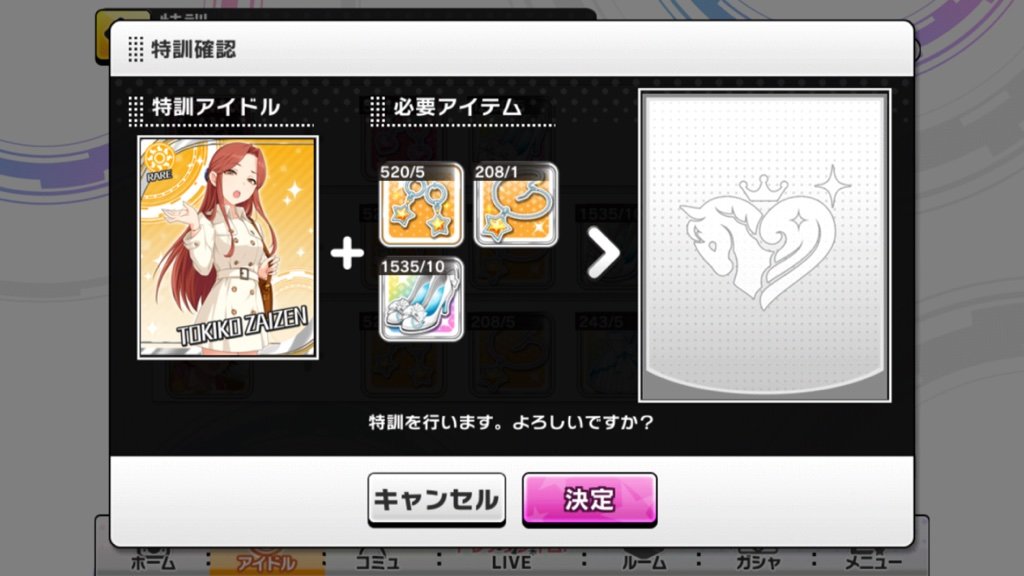The width and height of the screenshot is (1024, 576).
Task: Open the コミュ tab in bottom bar
Action: (377, 562)
